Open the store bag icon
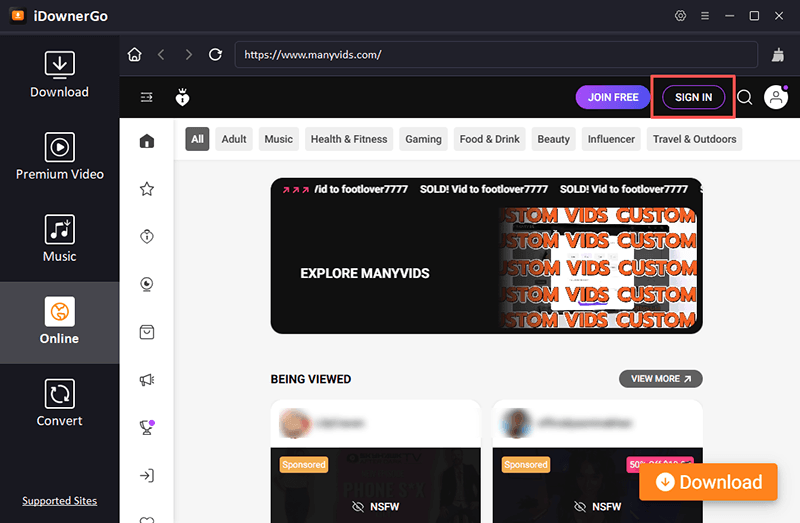This screenshot has height=523, width=800. click(x=147, y=332)
